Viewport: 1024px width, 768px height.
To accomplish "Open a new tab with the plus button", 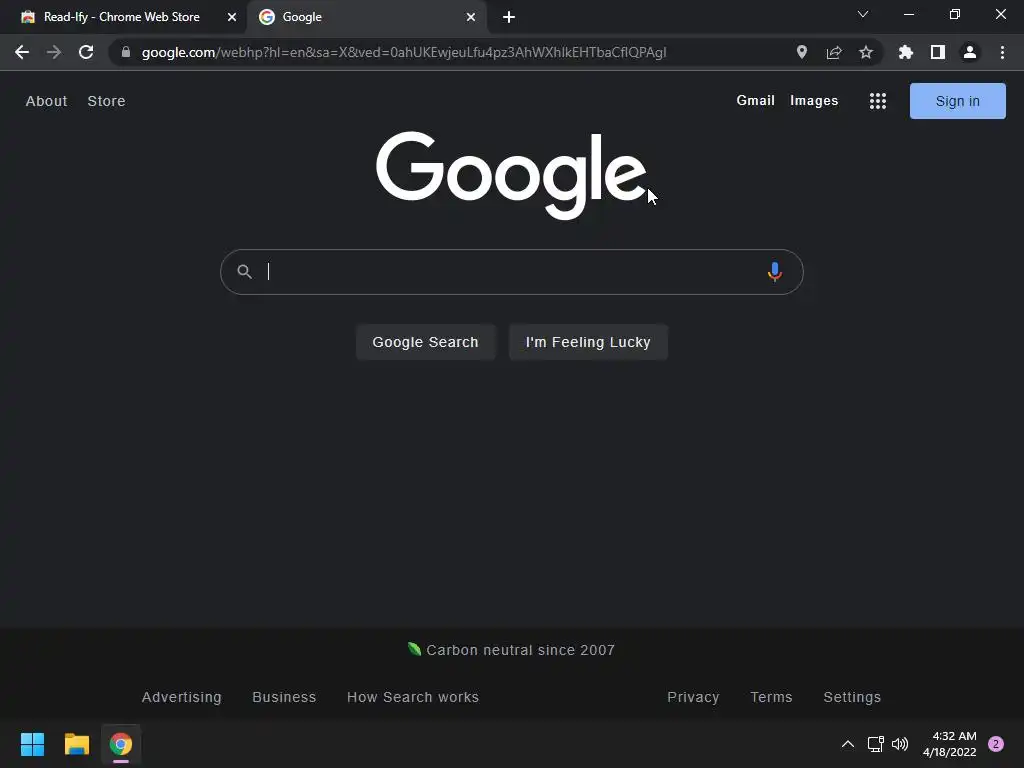I will pyautogui.click(x=509, y=17).
